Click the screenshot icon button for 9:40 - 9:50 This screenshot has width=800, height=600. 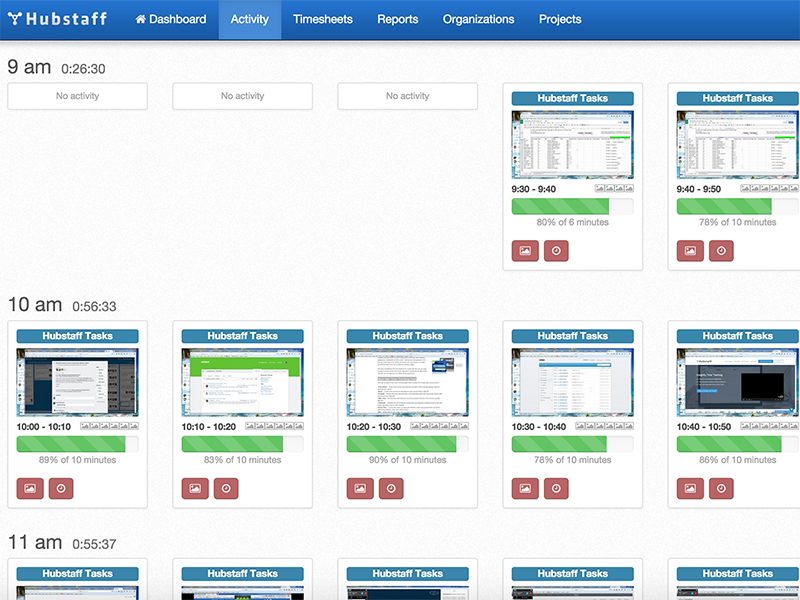(690, 251)
